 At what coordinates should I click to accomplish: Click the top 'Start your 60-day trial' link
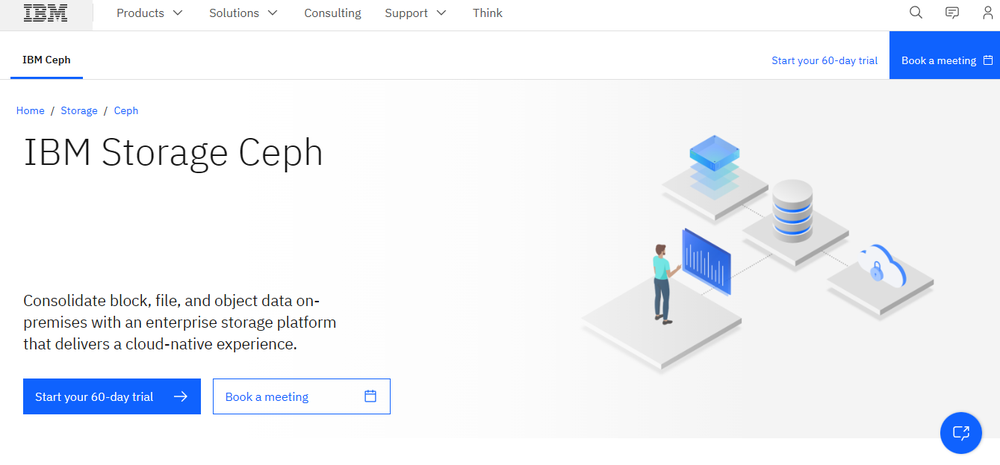pyautogui.click(x=824, y=61)
